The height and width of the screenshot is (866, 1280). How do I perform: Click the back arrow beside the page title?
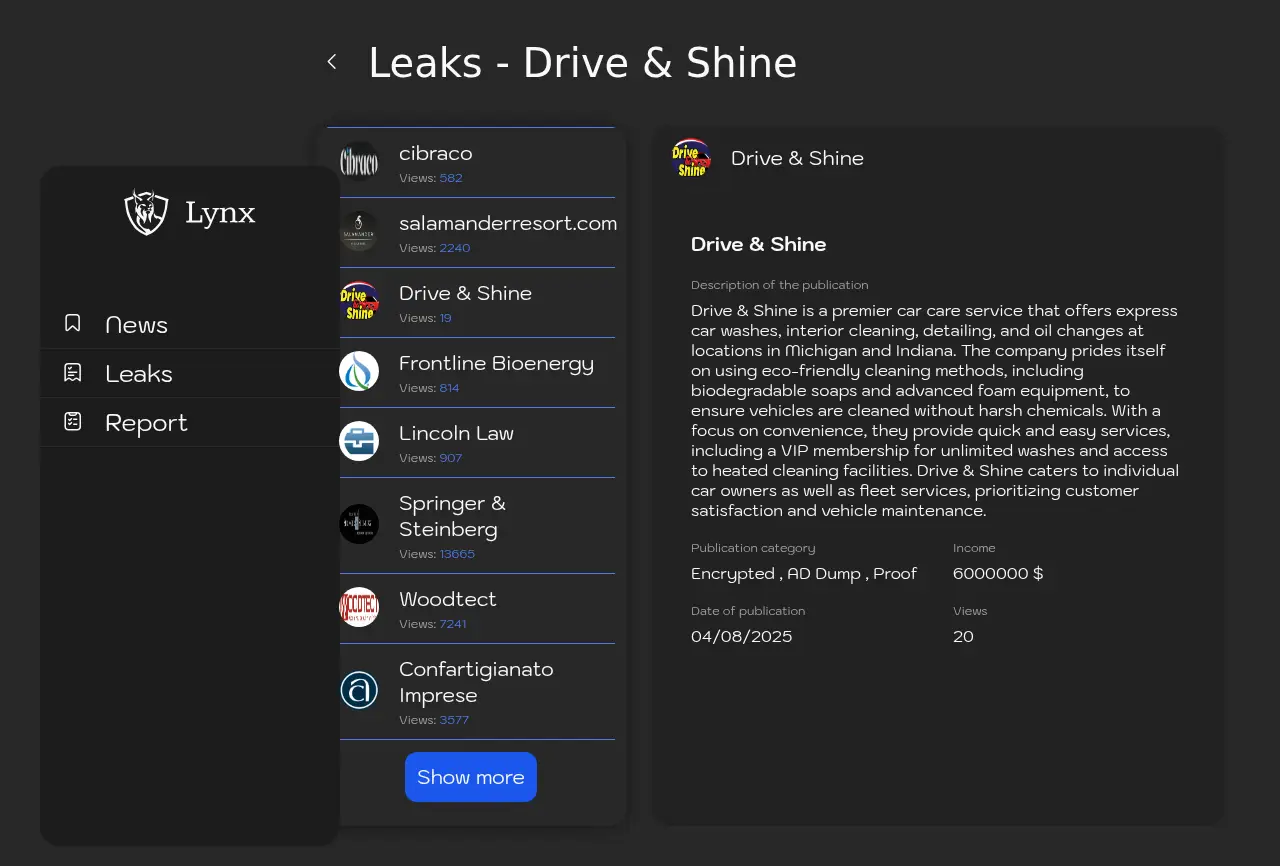tap(332, 62)
